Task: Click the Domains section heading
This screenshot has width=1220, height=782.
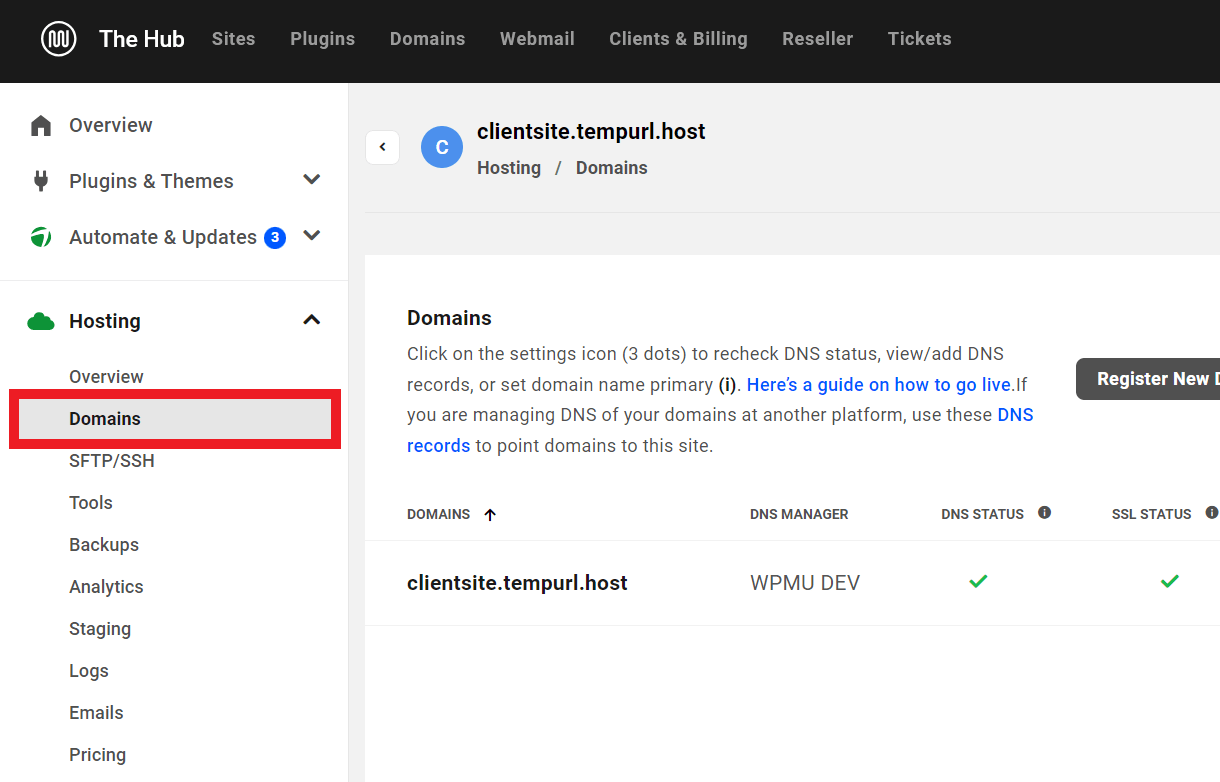Action: point(449,318)
